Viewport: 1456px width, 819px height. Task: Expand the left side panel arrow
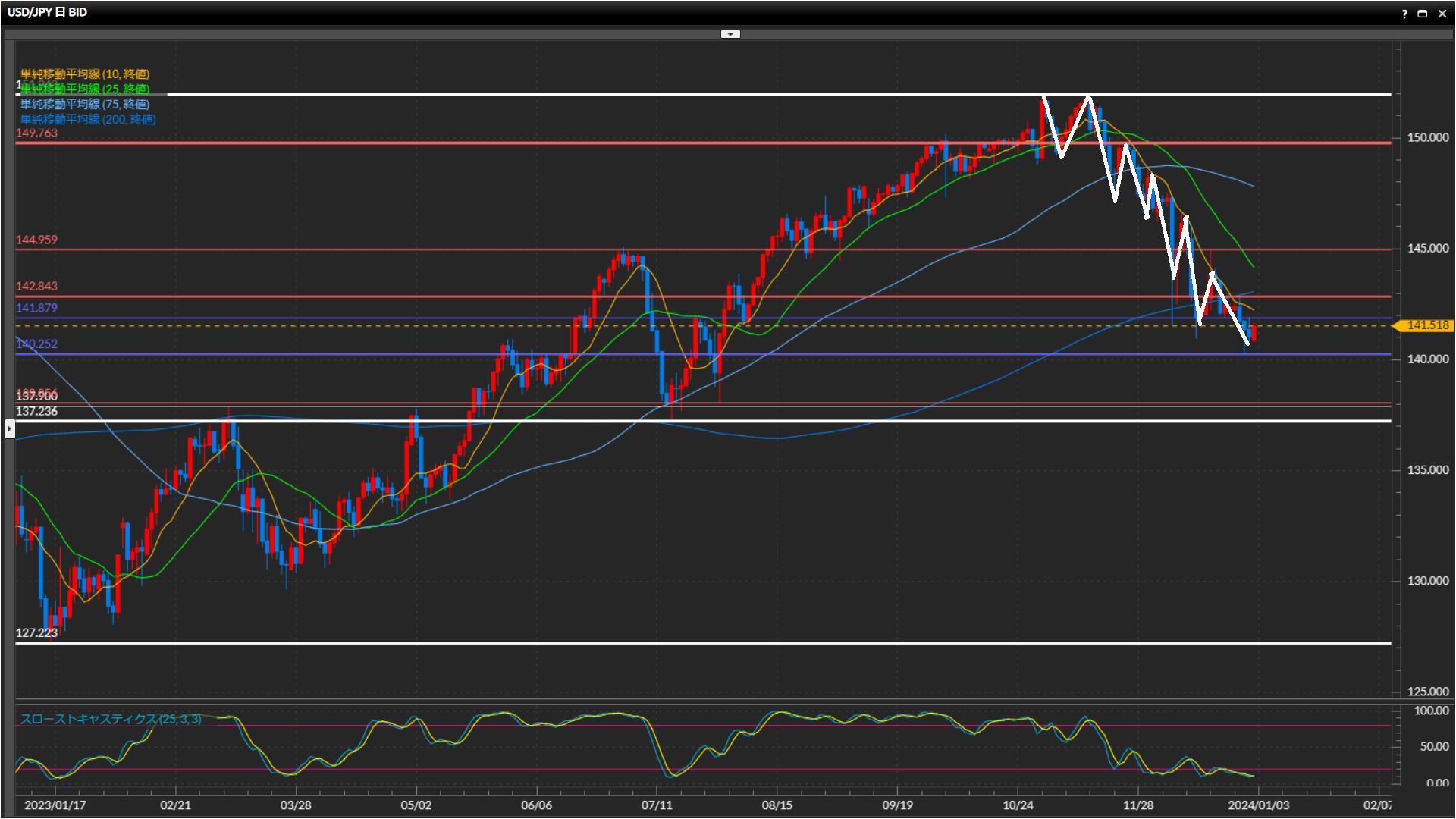coord(9,430)
